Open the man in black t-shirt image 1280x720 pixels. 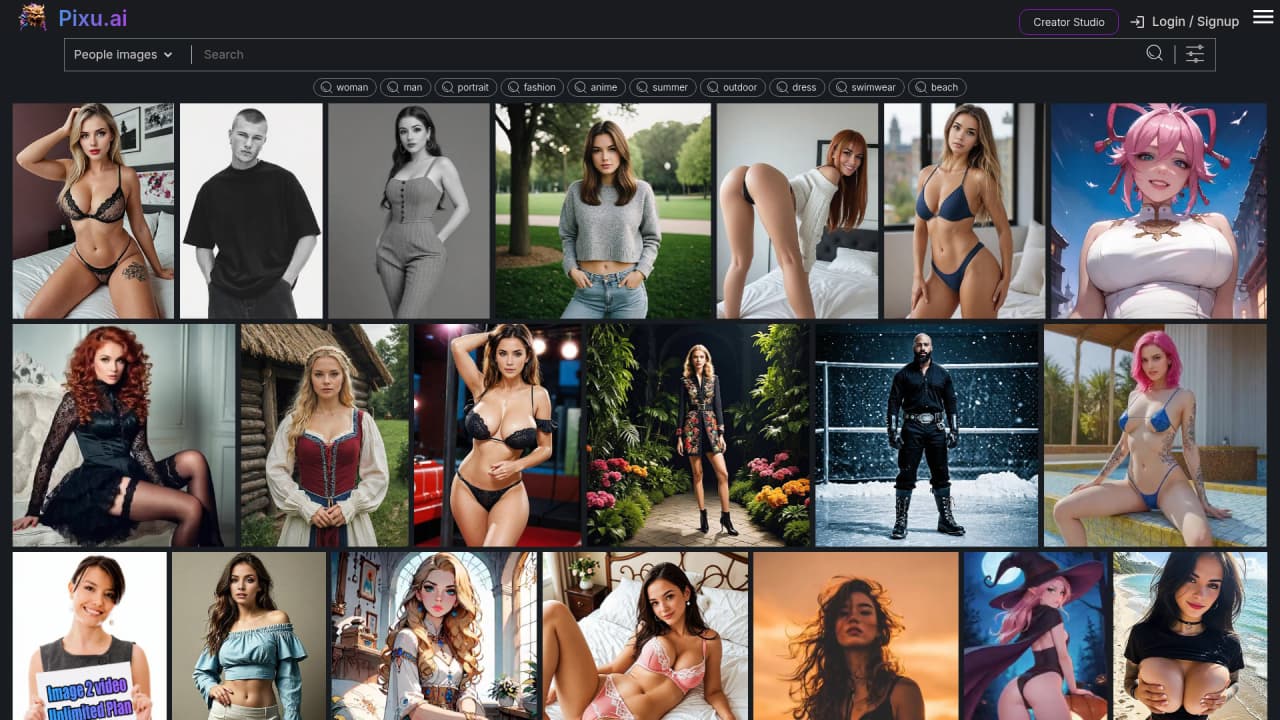251,211
